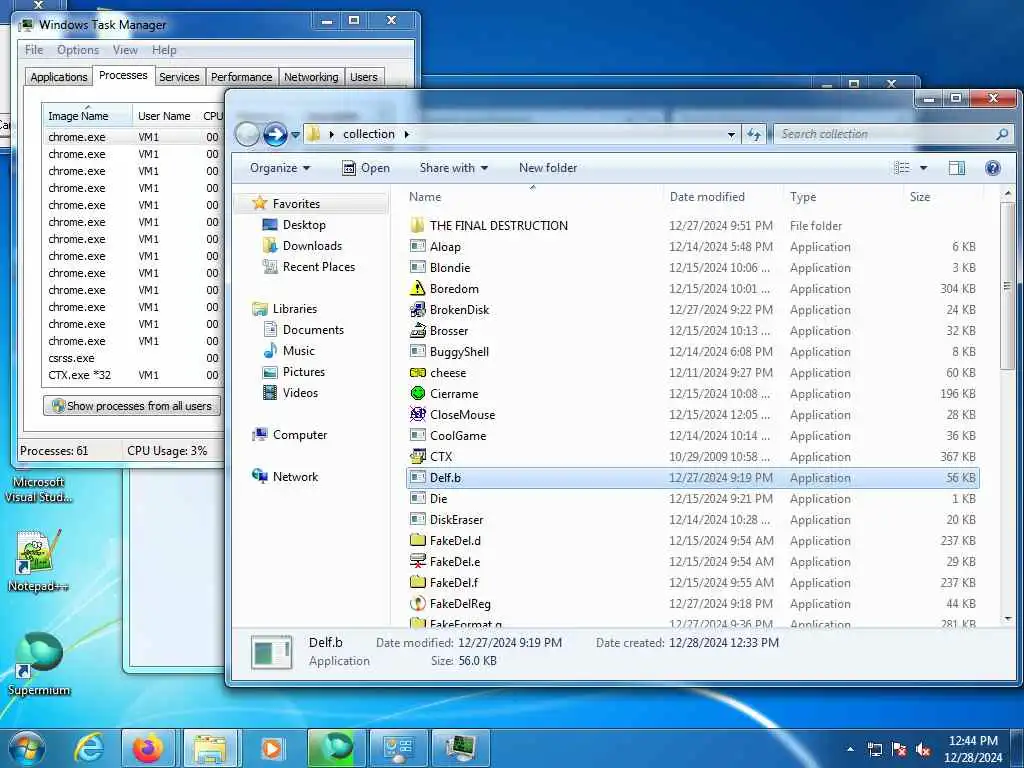Refresh the collection folder view

tap(754, 135)
